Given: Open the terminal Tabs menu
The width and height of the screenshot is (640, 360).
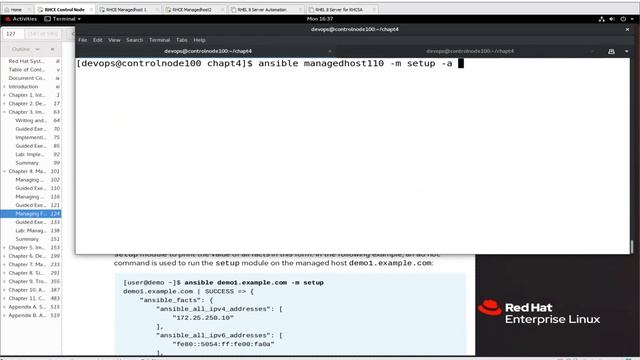Looking at the screenshot, I should [x=182, y=40].
